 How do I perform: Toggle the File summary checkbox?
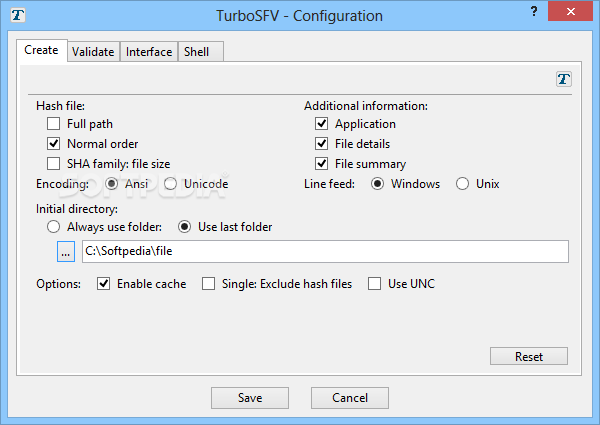pos(322,164)
